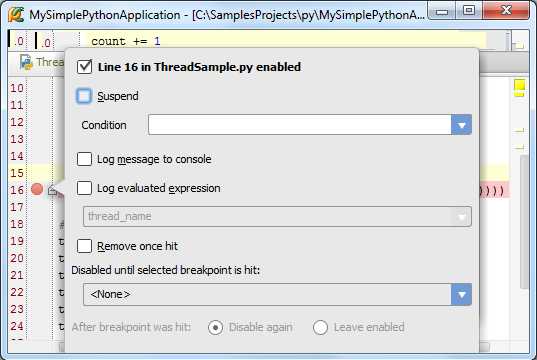This screenshot has height=360, width=537.
Task: Click line number 20 in the gutter
Action: click(16, 258)
